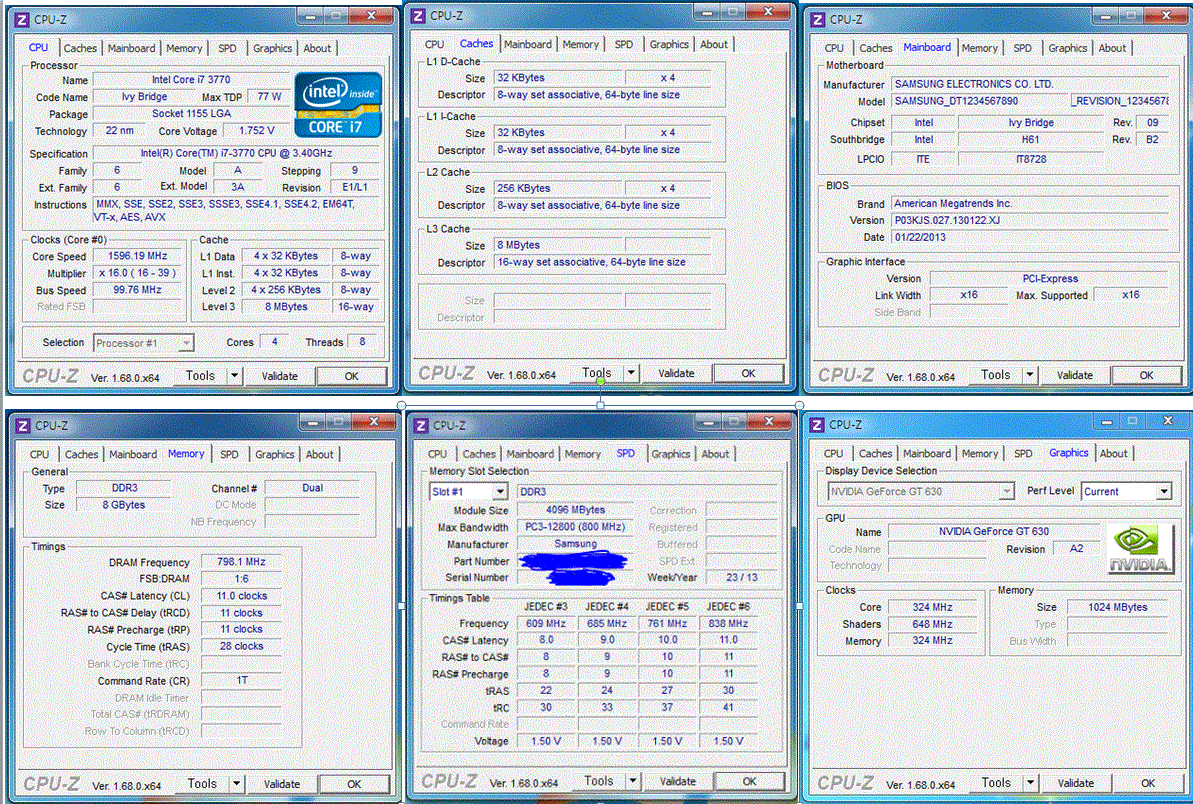Screen dimensions: 1193x804
Task: Open the NVIDIA GeForce GT 630 display device dropdown
Action: [1006, 492]
